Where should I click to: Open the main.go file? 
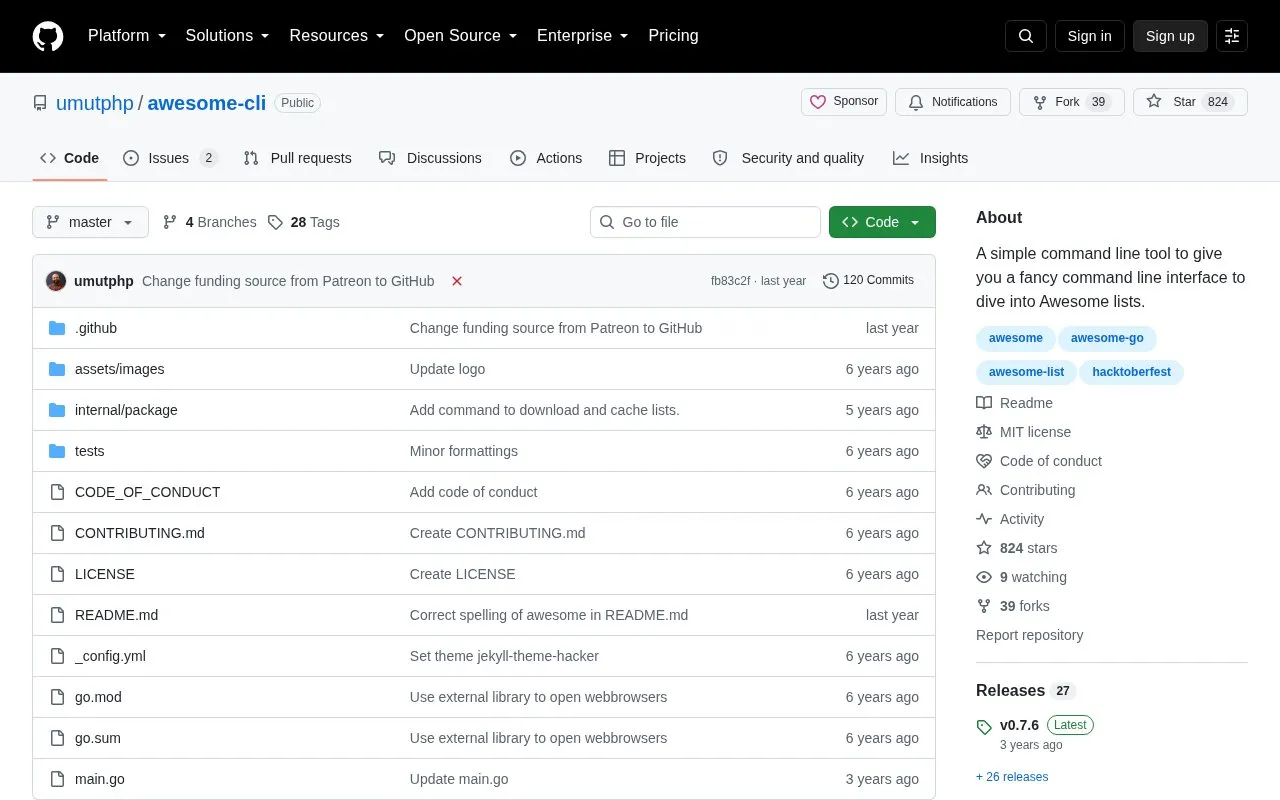100,779
